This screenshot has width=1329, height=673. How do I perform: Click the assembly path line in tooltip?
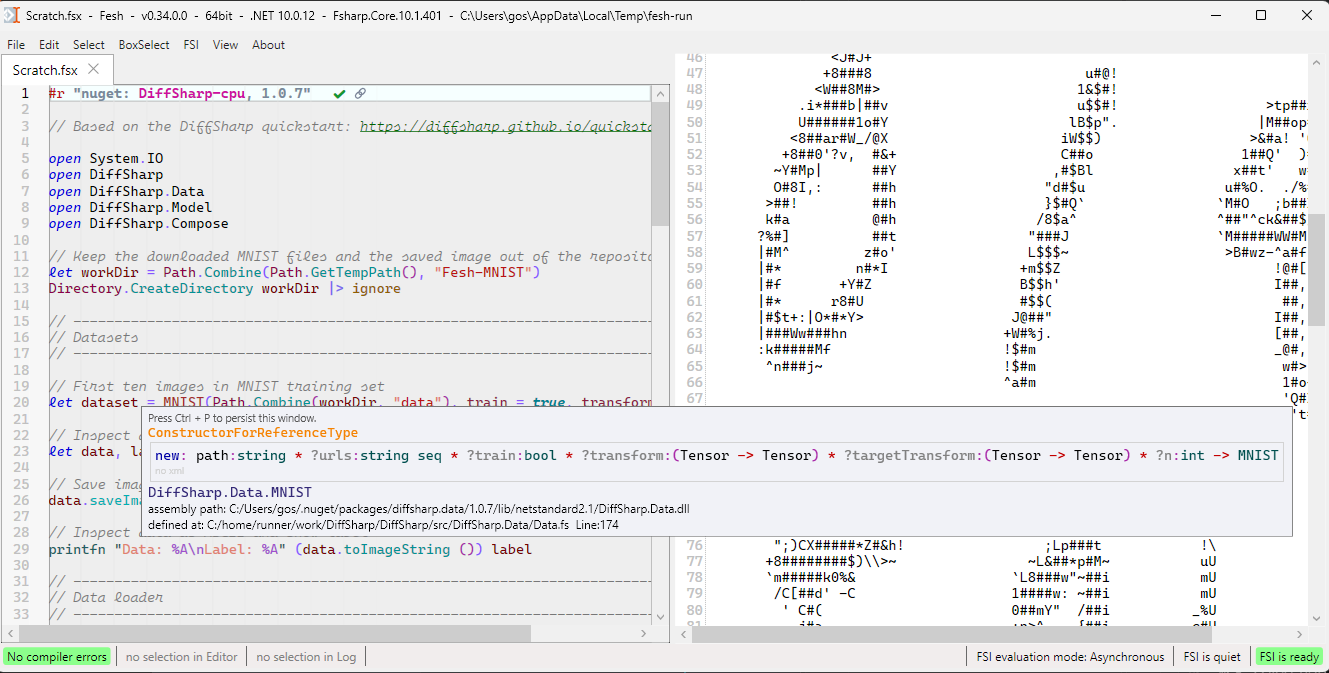(419, 509)
